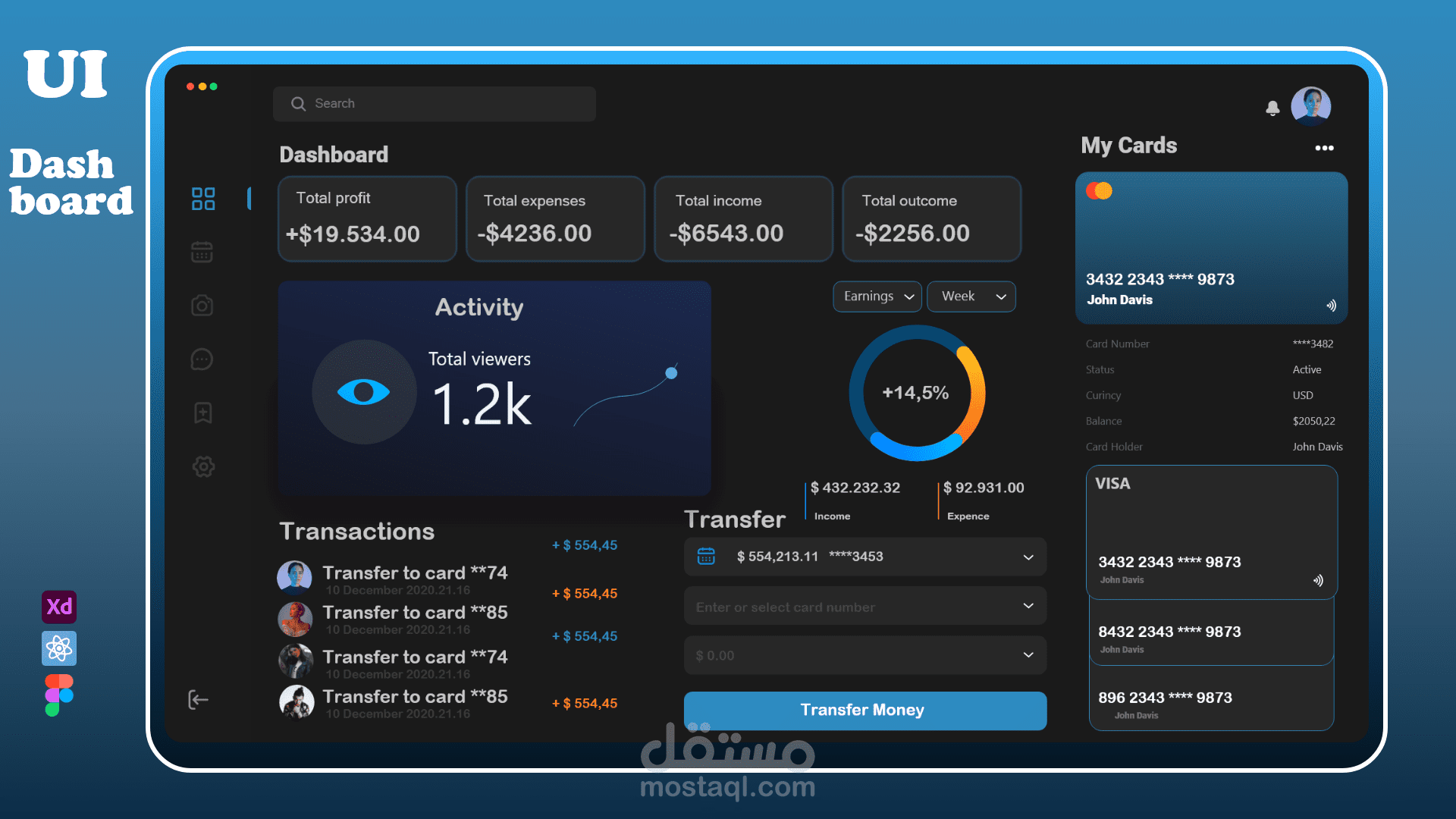This screenshot has width=1456, height=819.
Task: Click the profile avatar at top right
Action: pos(1311,105)
